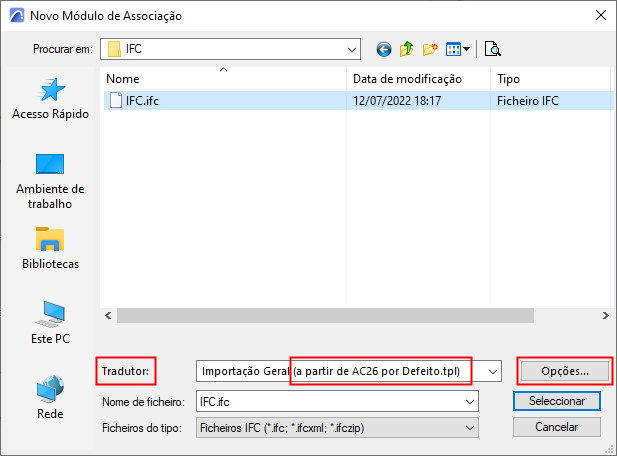Open Acesso Rápido in sidebar
Viewport: 617px width, 456px height.
pyautogui.click(x=50, y=99)
